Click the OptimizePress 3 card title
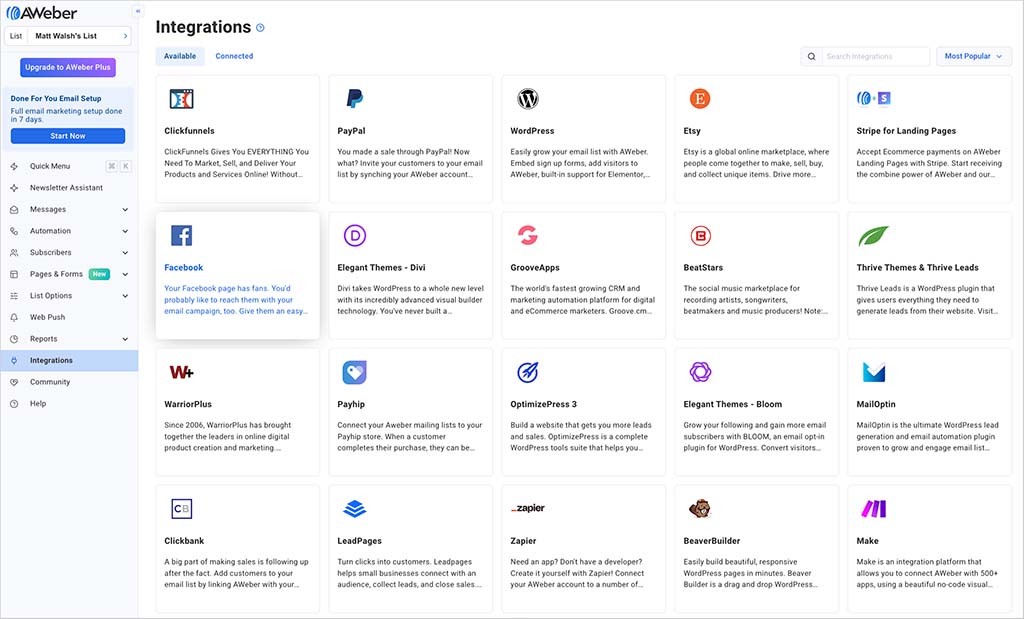This screenshot has width=1024, height=619. click(543, 404)
